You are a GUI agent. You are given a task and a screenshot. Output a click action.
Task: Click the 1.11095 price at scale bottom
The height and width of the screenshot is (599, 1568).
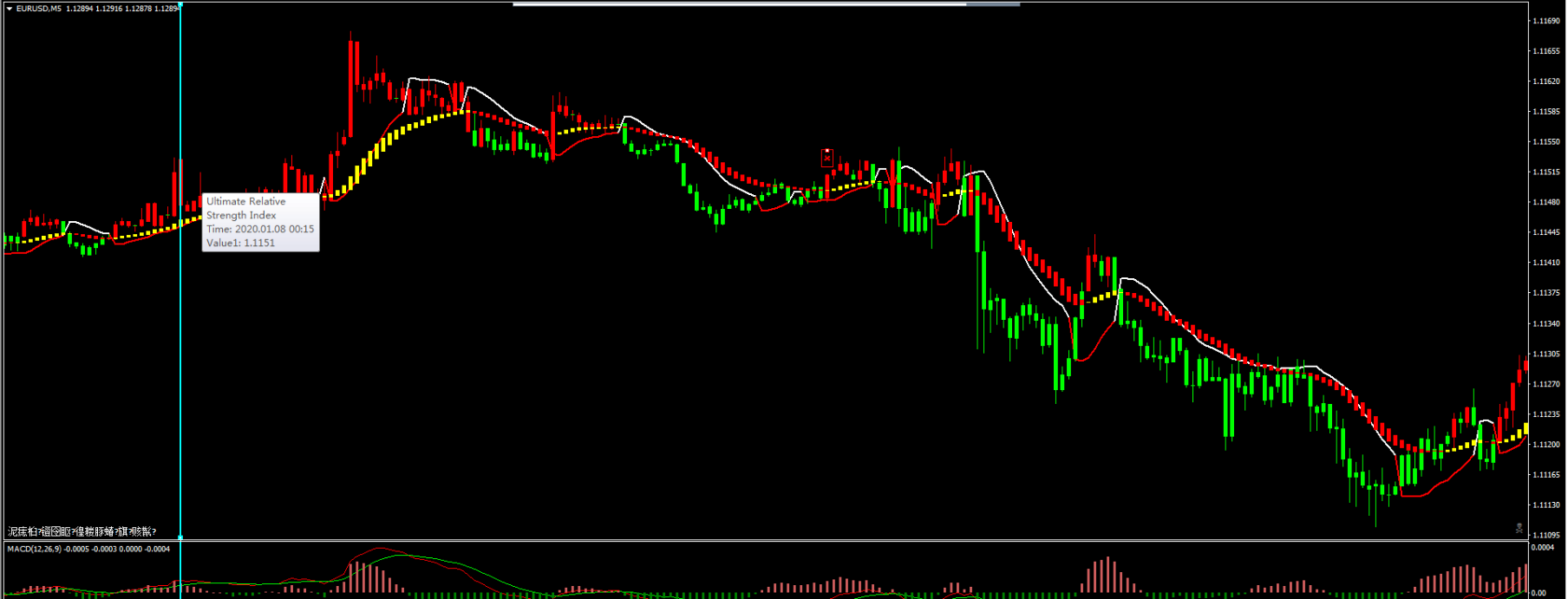(1545, 535)
